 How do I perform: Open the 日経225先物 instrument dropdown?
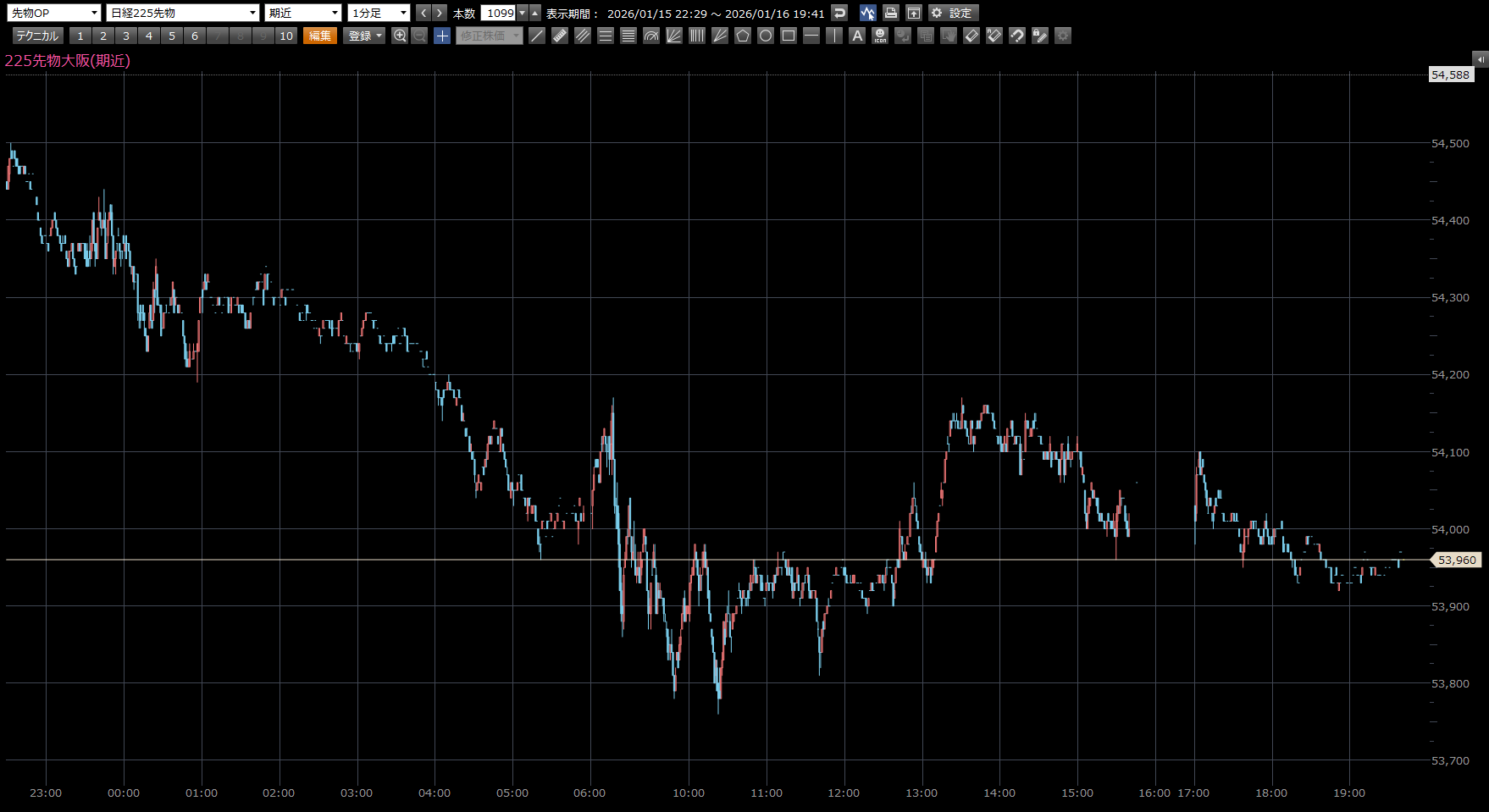tap(182, 13)
